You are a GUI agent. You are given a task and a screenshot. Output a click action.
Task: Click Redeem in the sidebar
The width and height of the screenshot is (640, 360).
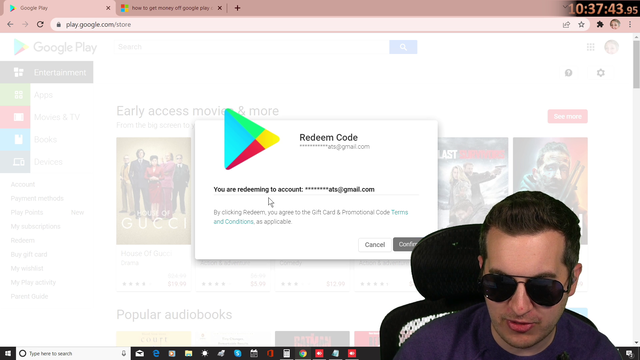click(x=23, y=240)
